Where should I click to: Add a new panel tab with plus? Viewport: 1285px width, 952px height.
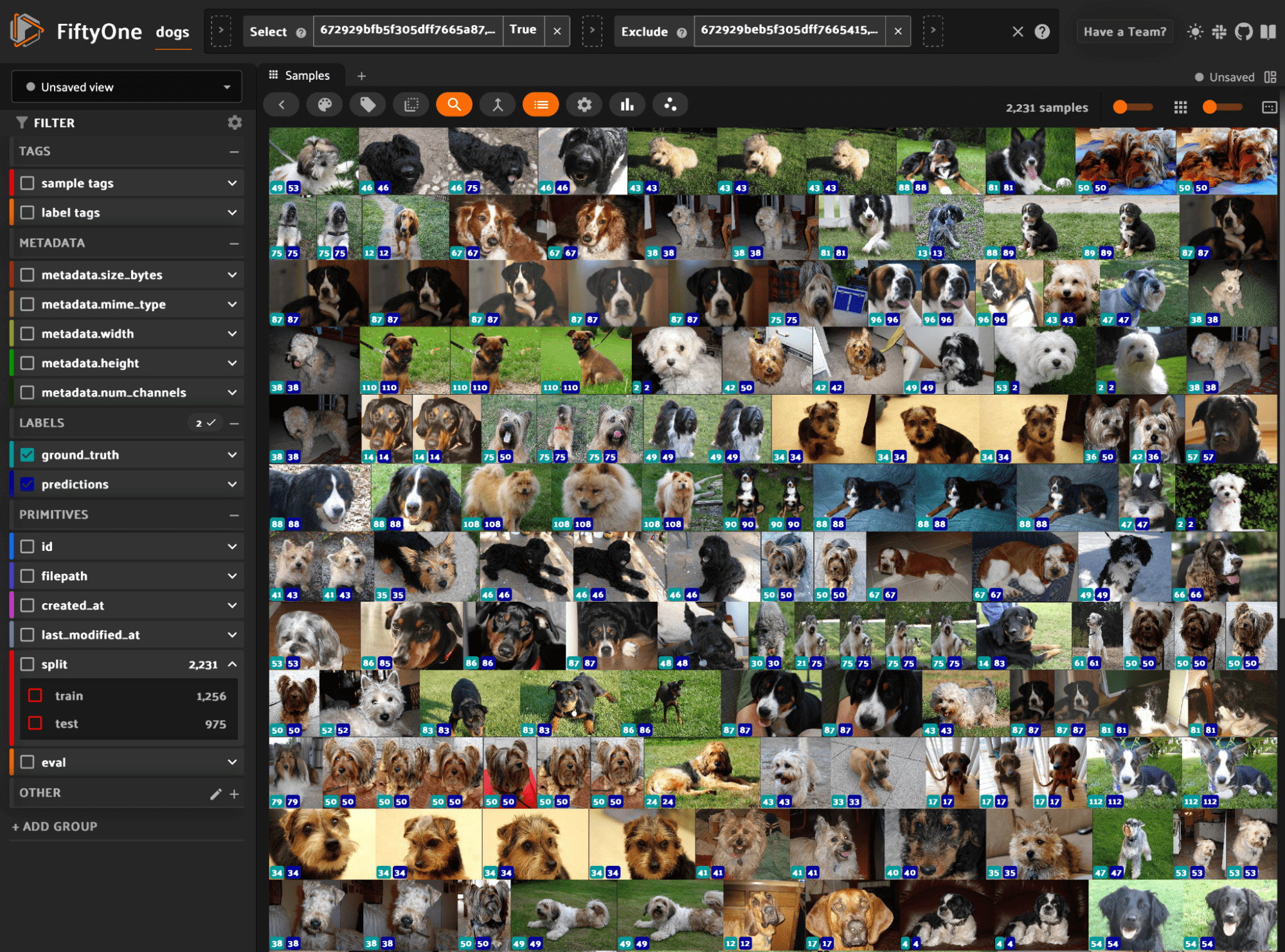click(362, 76)
